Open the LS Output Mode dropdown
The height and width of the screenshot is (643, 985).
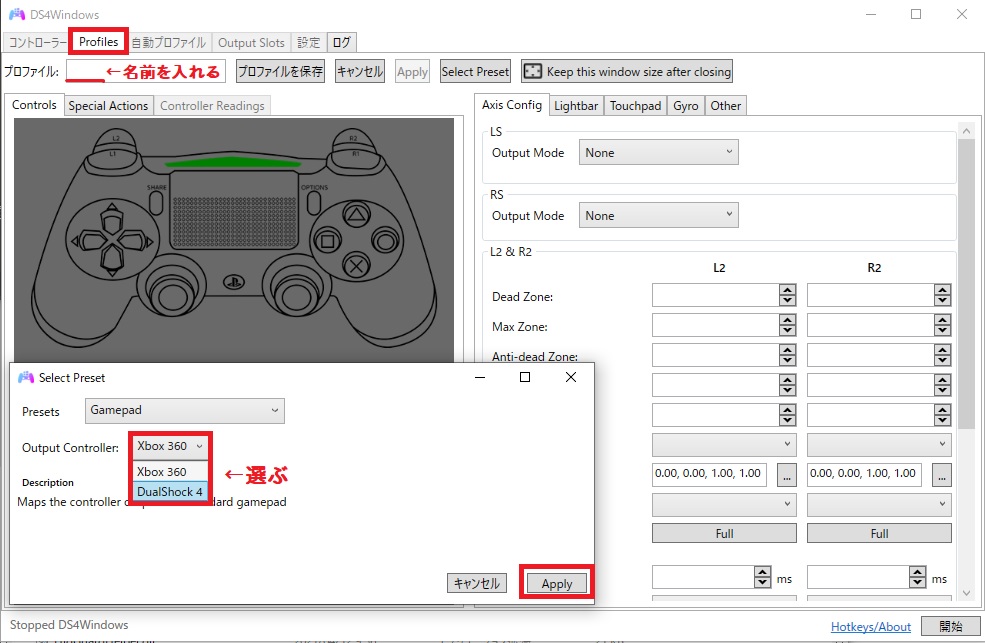pos(659,153)
